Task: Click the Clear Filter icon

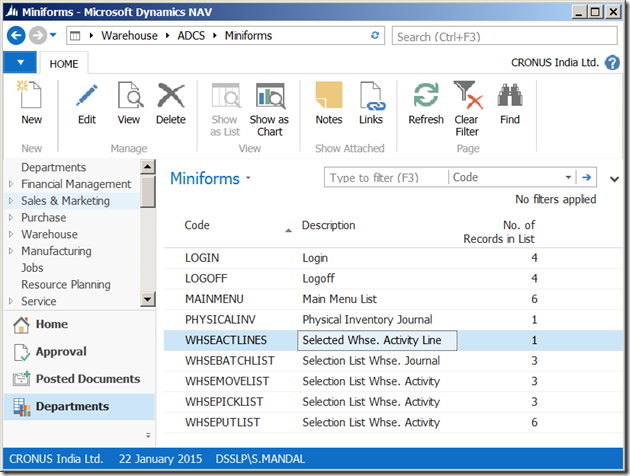Action: coord(468,95)
